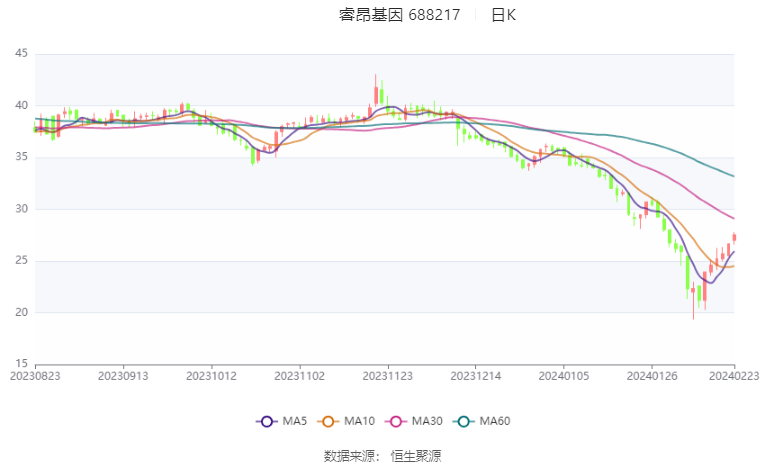Click the 45 price axis label
This screenshot has width=765, height=465.
[x=21, y=53]
